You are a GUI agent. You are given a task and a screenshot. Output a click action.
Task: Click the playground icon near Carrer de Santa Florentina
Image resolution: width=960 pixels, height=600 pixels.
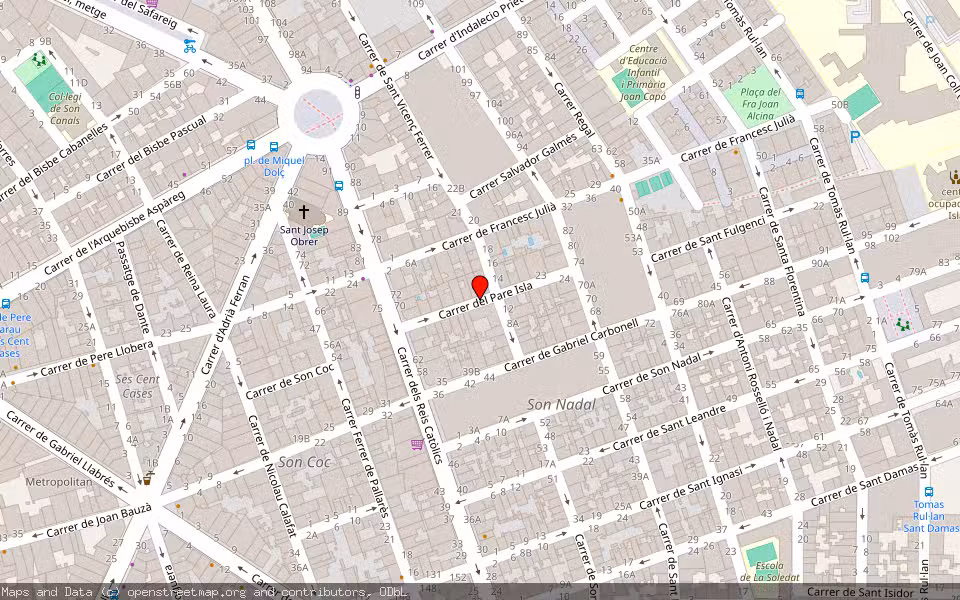[903, 326]
